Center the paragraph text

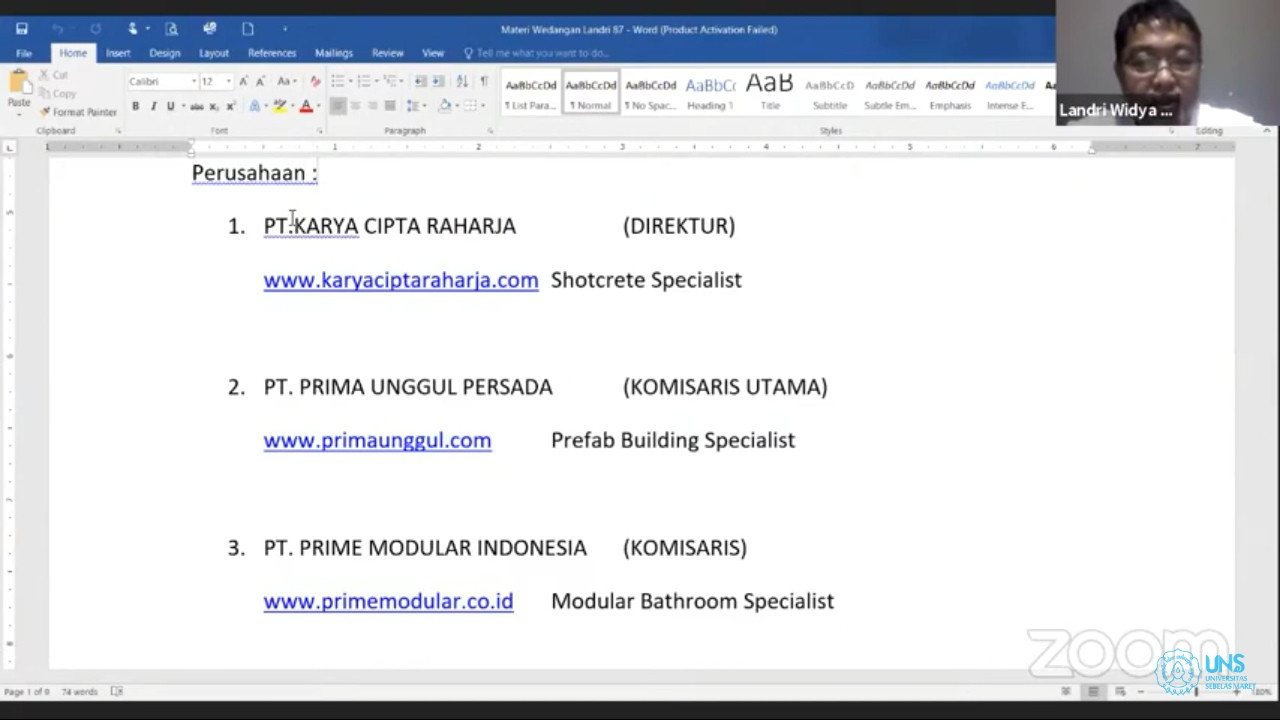[356, 106]
